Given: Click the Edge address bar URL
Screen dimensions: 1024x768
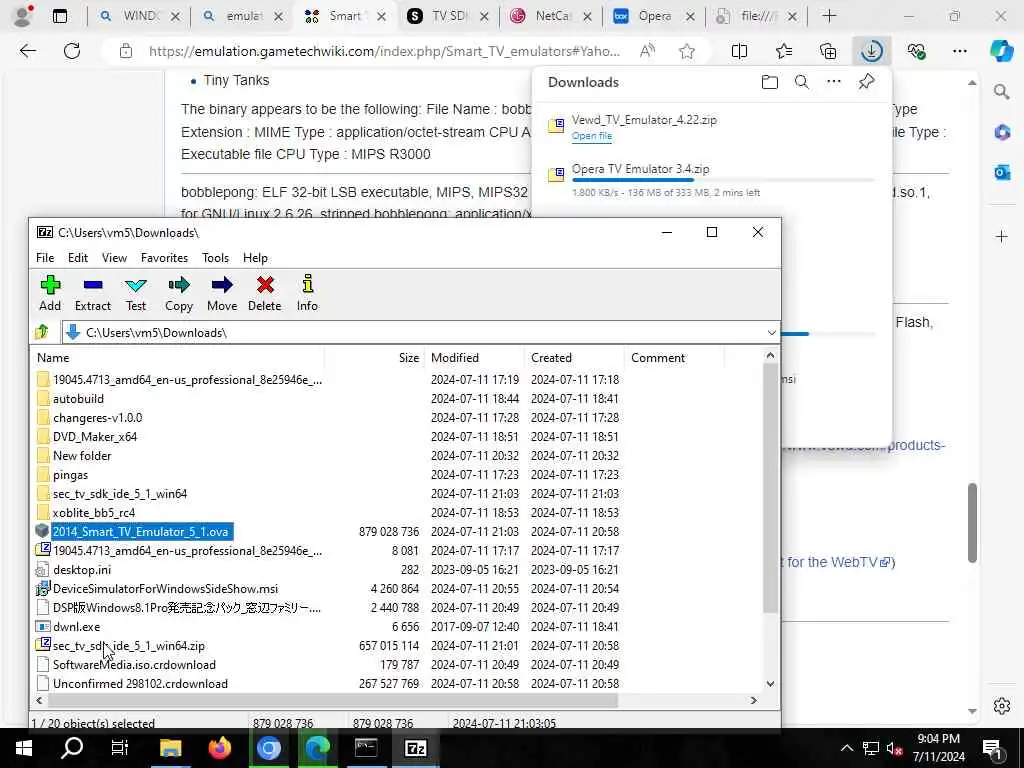Looking at the screenshot, I should pyautogui.click(x=384, y=51).
